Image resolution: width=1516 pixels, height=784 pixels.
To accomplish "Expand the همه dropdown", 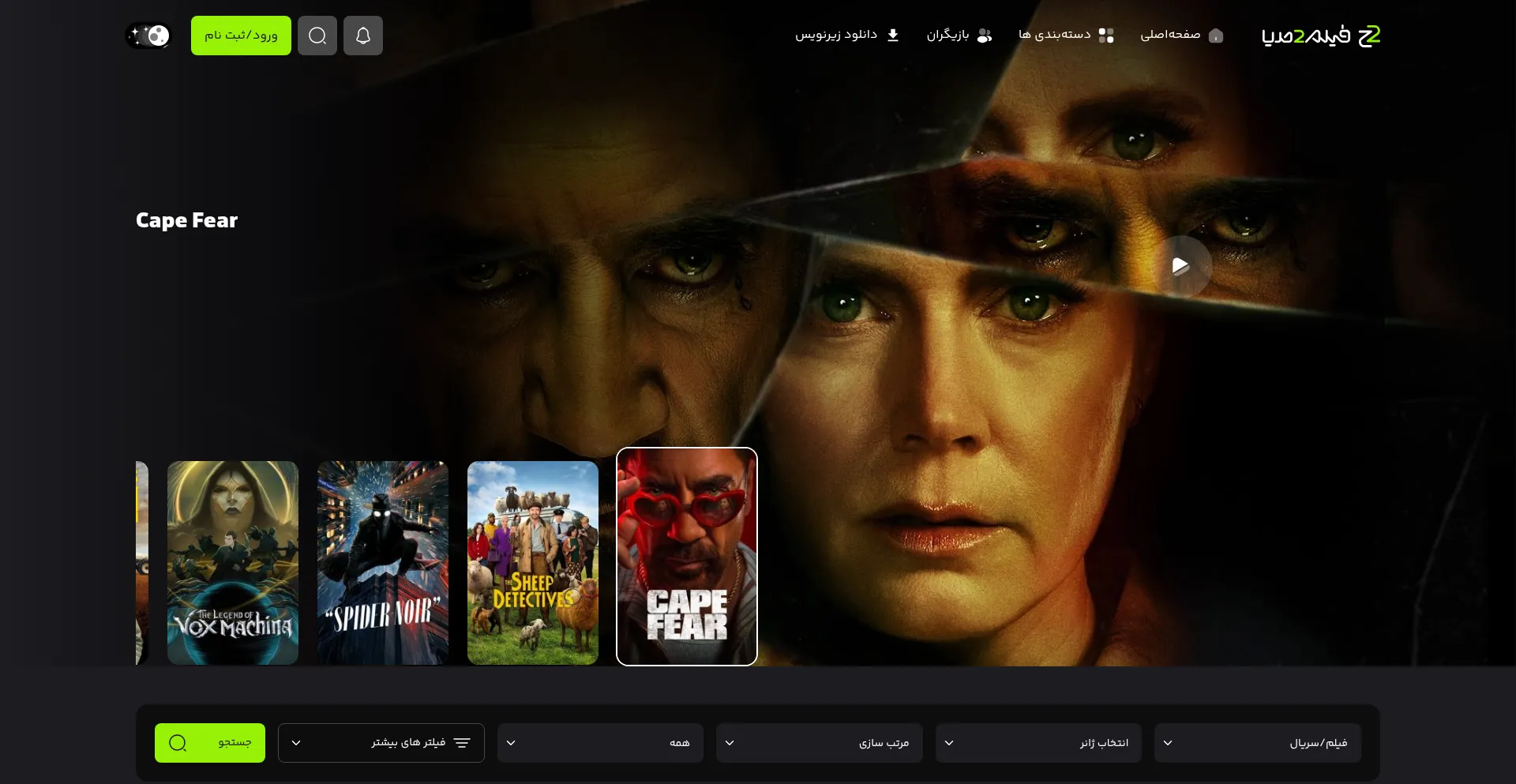I will tap(600, 743).
